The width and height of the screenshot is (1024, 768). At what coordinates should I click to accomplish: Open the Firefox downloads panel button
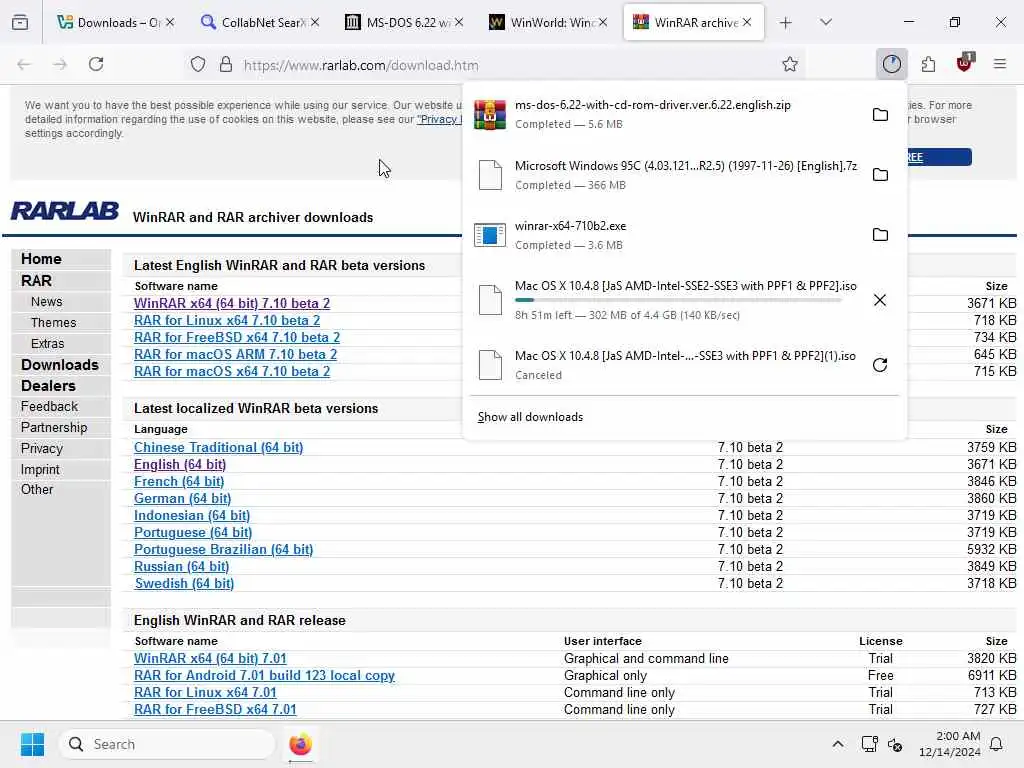pyautogui.click(x=891, y=64)
